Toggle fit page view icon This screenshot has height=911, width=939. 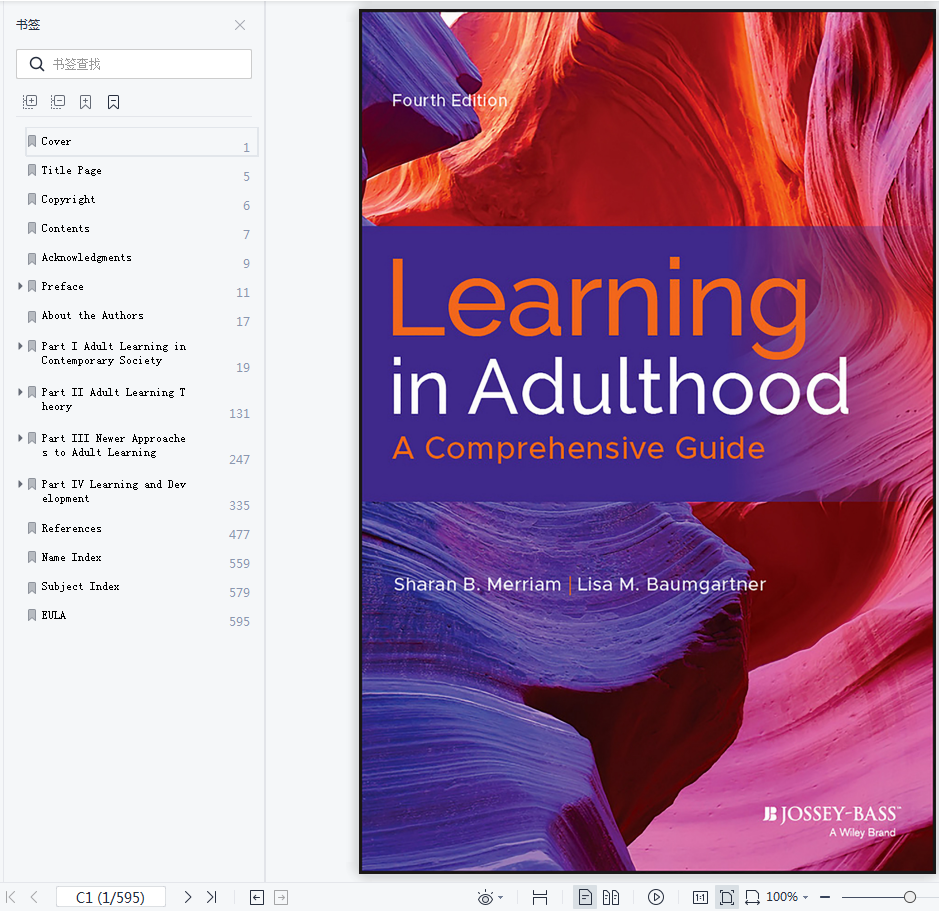point(726,897)
